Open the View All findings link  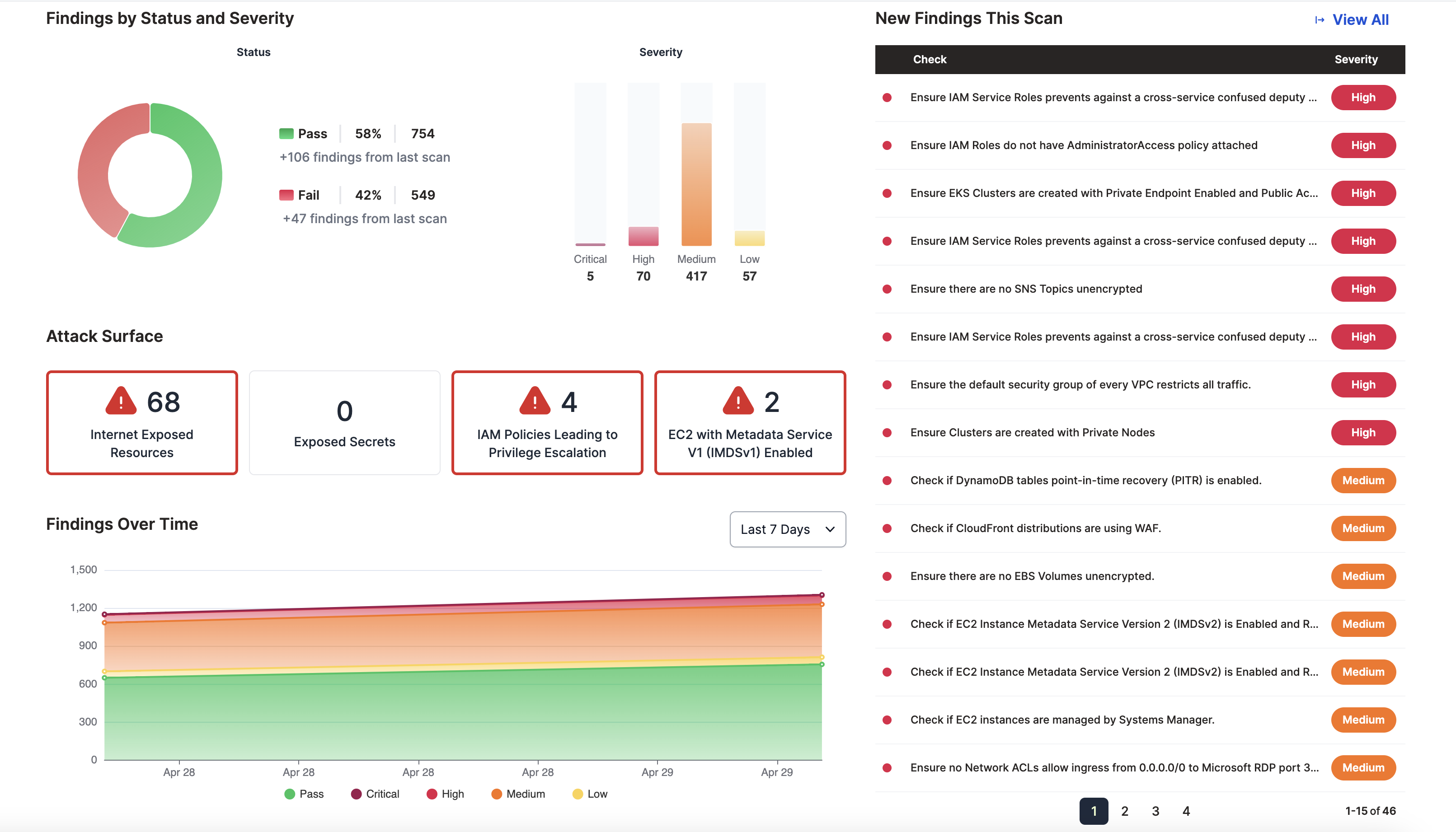tap(1361, 20)
